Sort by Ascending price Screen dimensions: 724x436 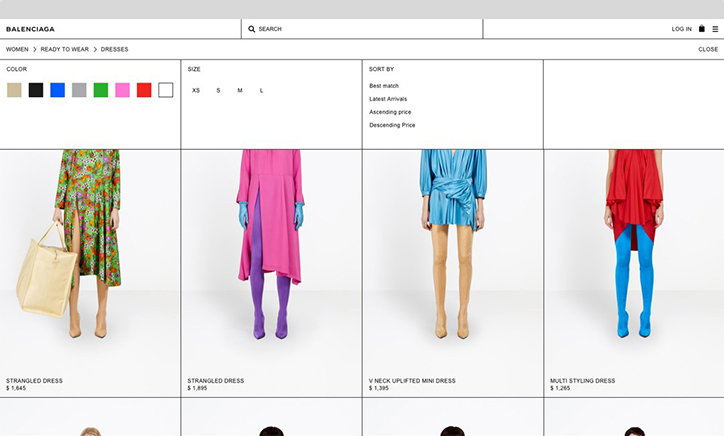click(x=390, y=112)
